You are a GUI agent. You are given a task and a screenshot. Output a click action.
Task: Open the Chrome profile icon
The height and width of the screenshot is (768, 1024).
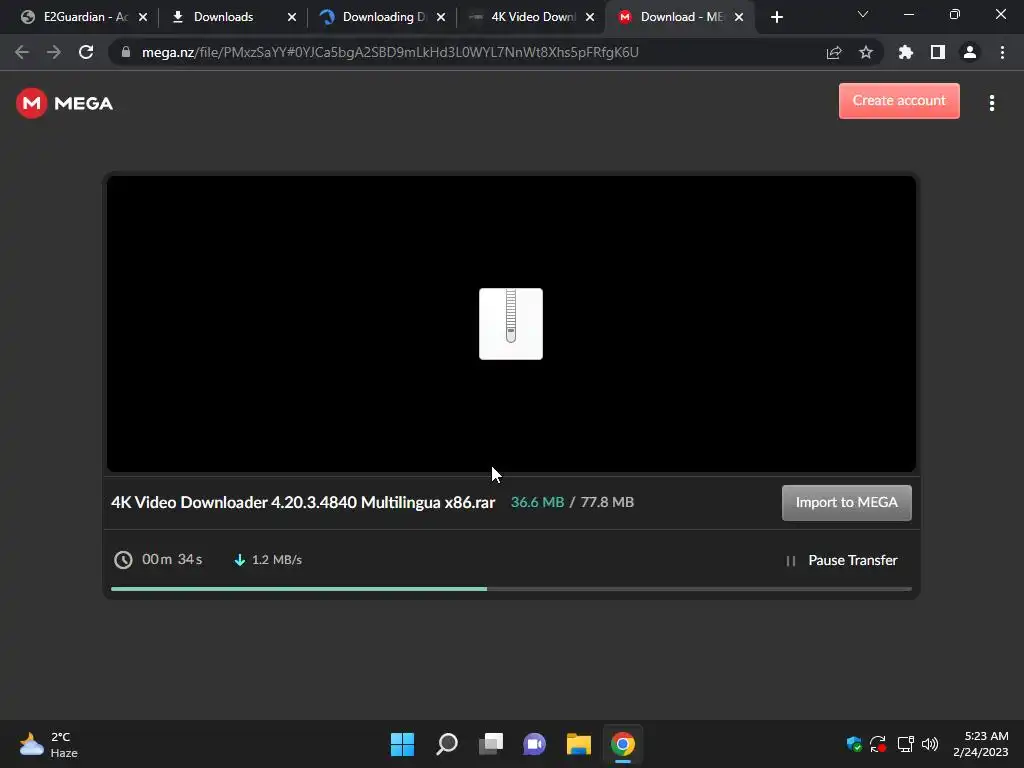[970, 52]
